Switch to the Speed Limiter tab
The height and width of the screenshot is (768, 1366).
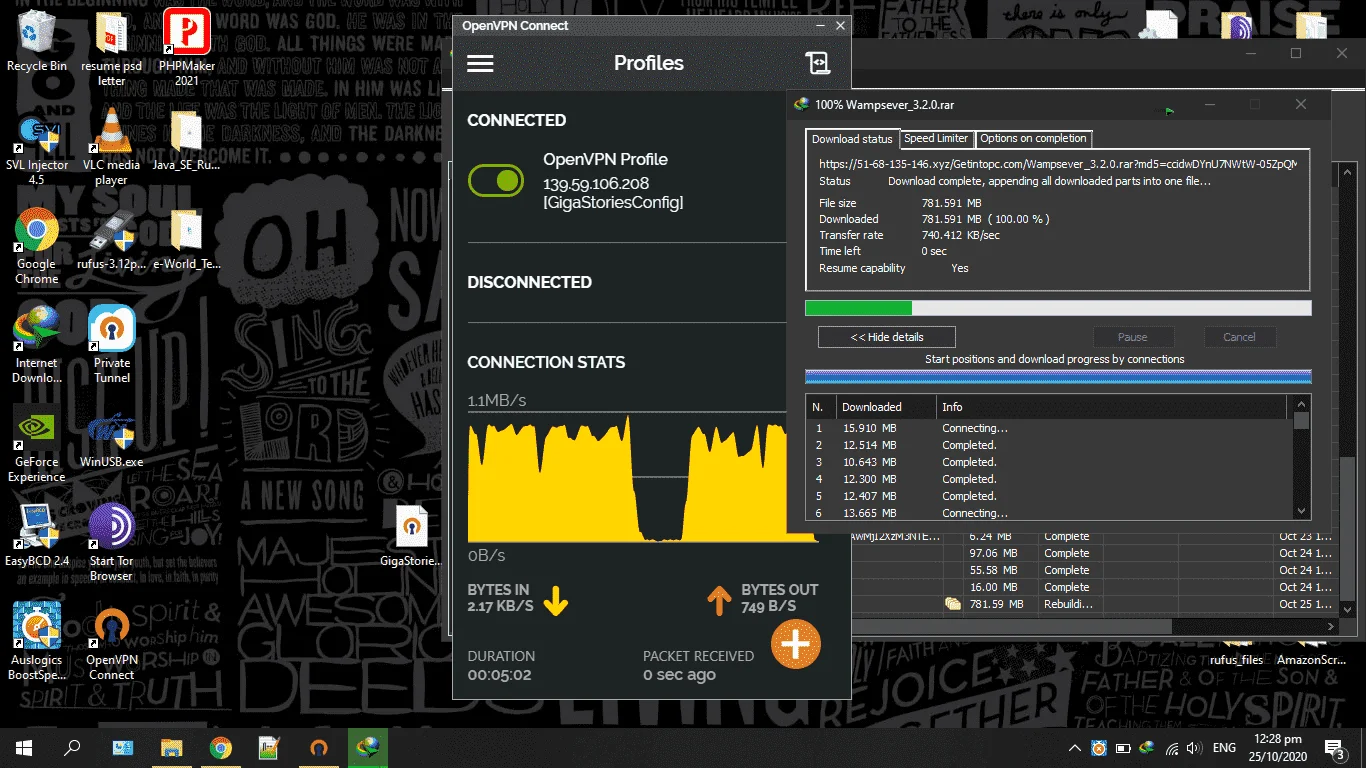click(x=936, y=139)
